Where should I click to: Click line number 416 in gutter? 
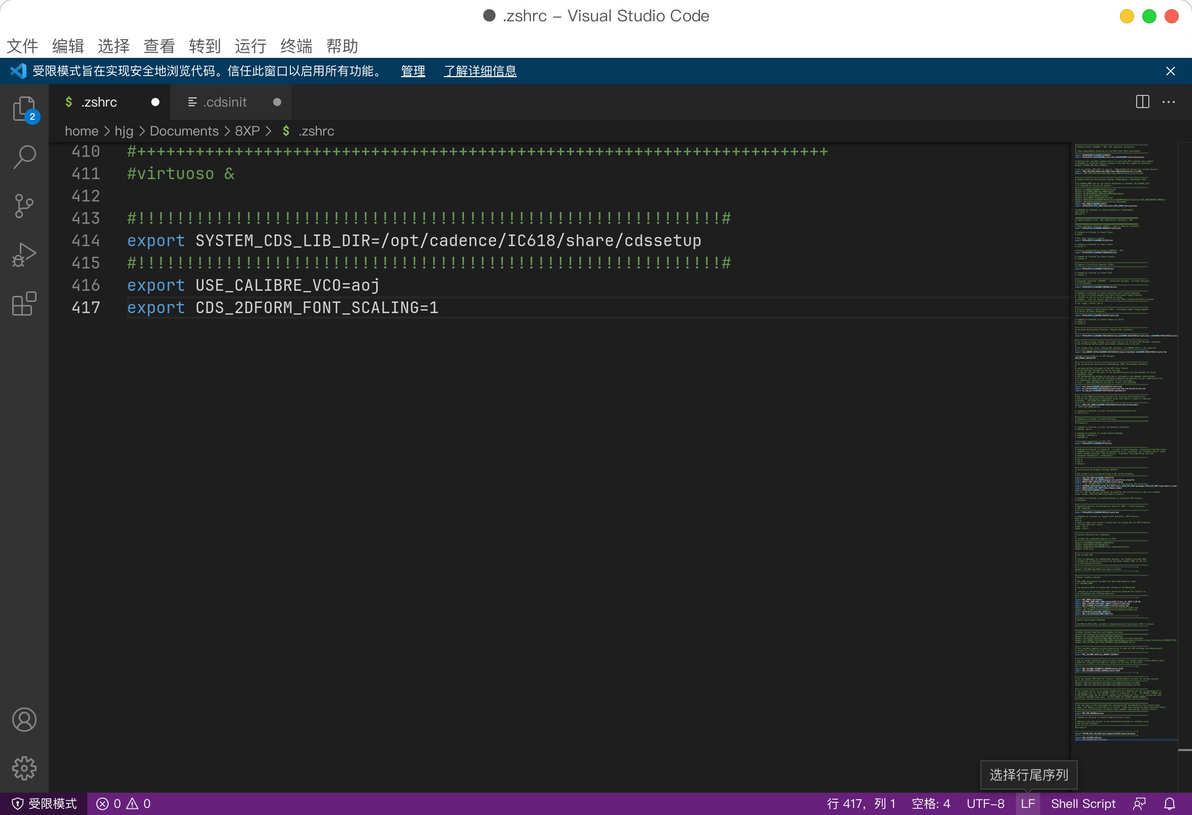(85, 285)
